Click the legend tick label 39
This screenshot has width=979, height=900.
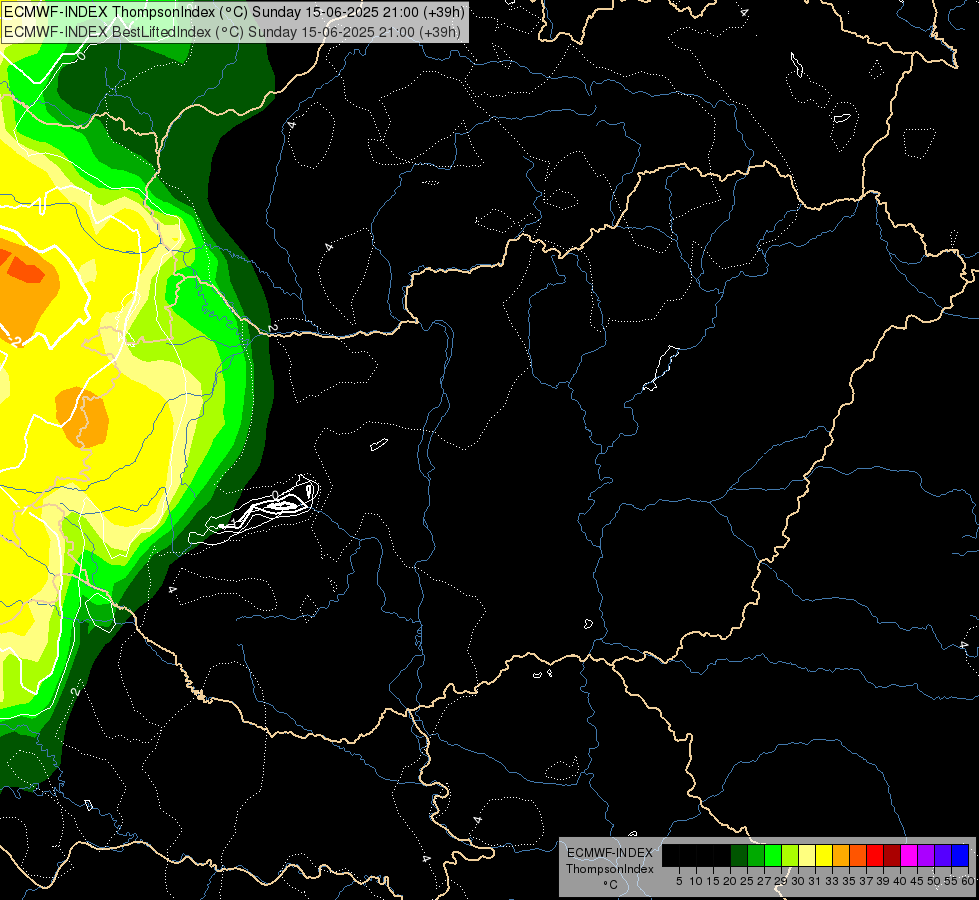(x=883, y=881)
